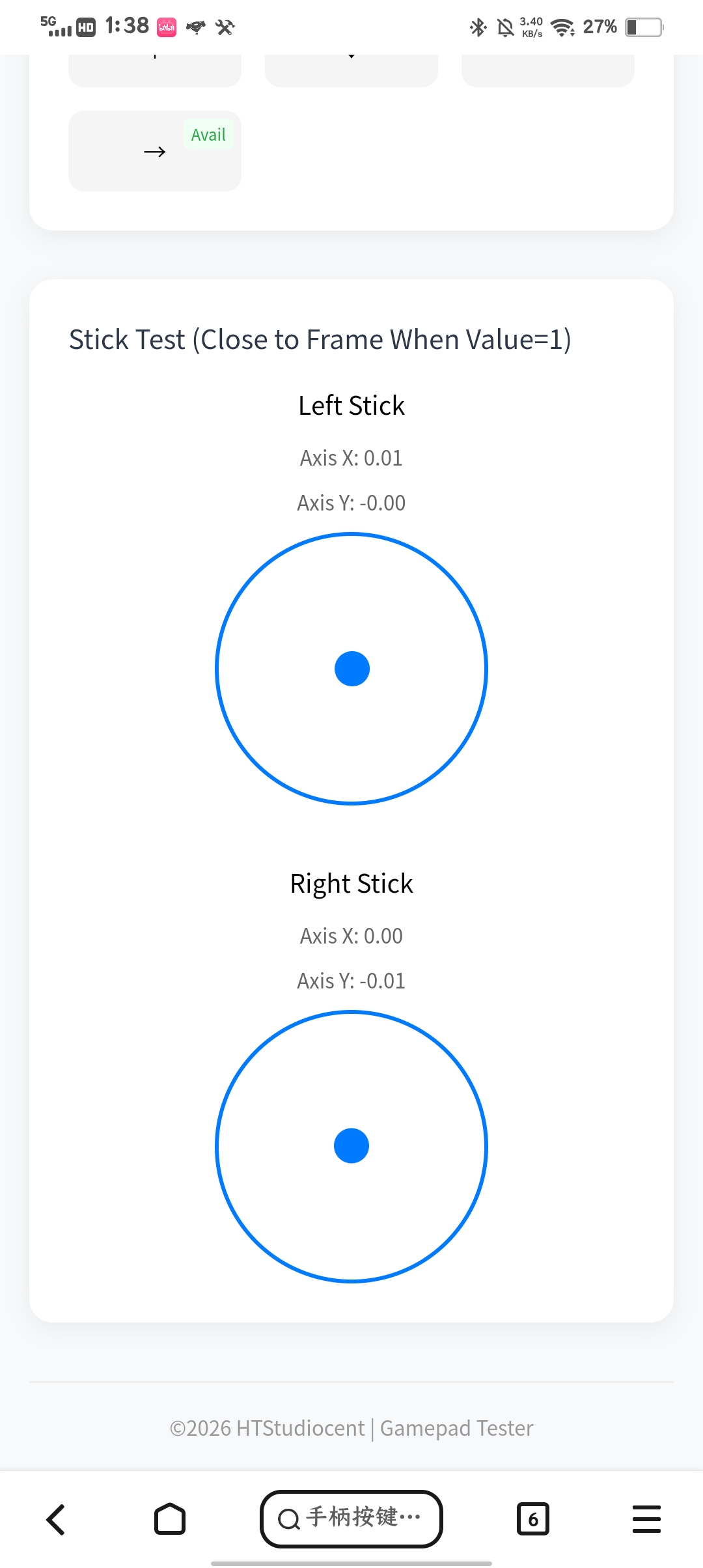Tap the HTStudiocent copyright text
The image size is (703, 1568).
coord(267,1428)
